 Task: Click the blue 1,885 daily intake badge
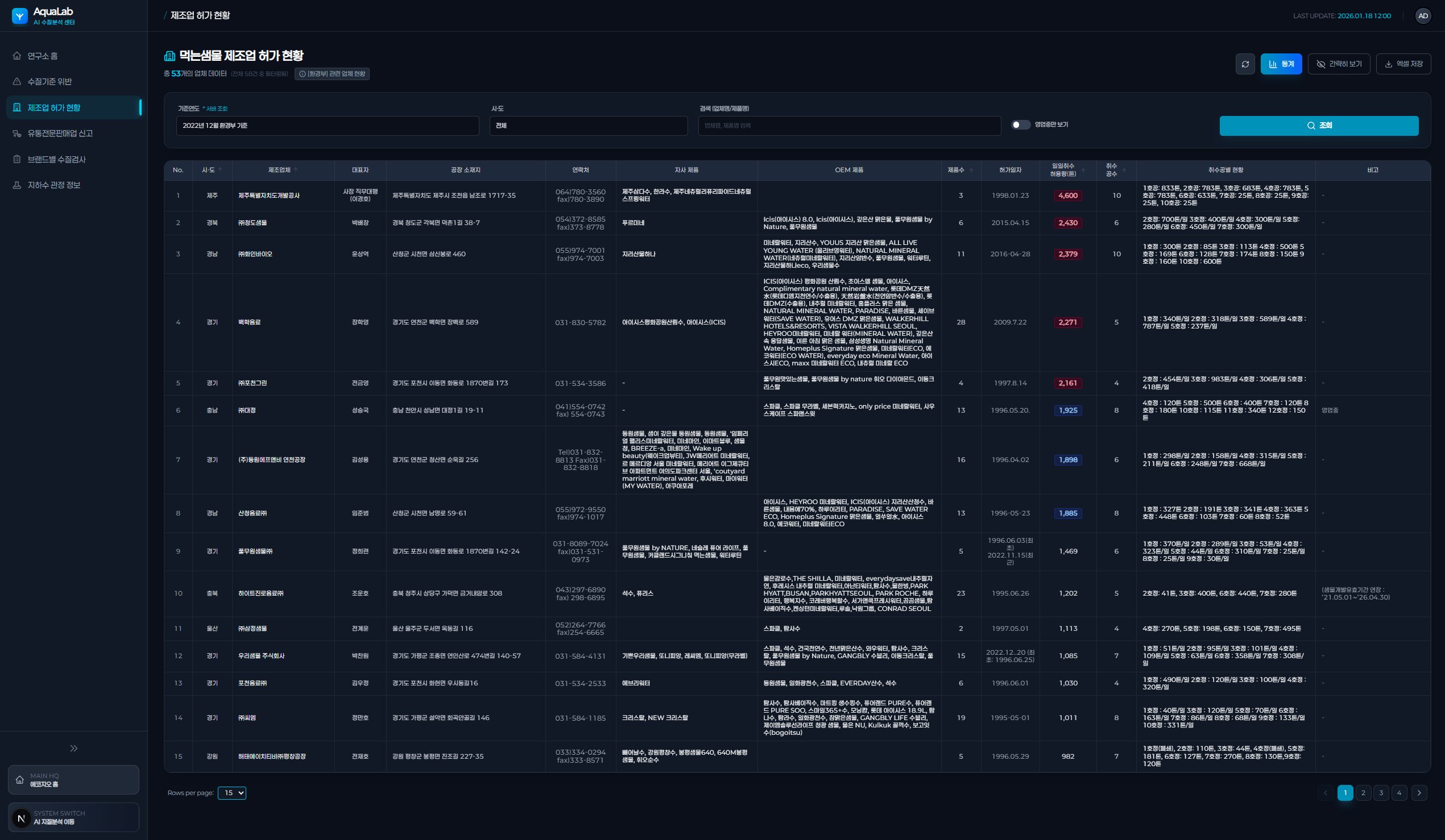click(1068, 513)
